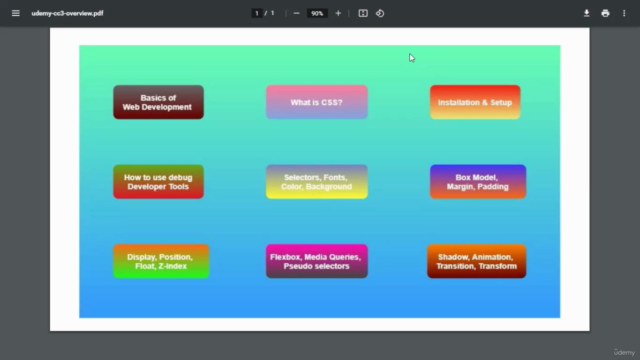This screenshot has height=360, width=640.
Task: Click the Basics of Web Development box
Action: pos(158,102)
